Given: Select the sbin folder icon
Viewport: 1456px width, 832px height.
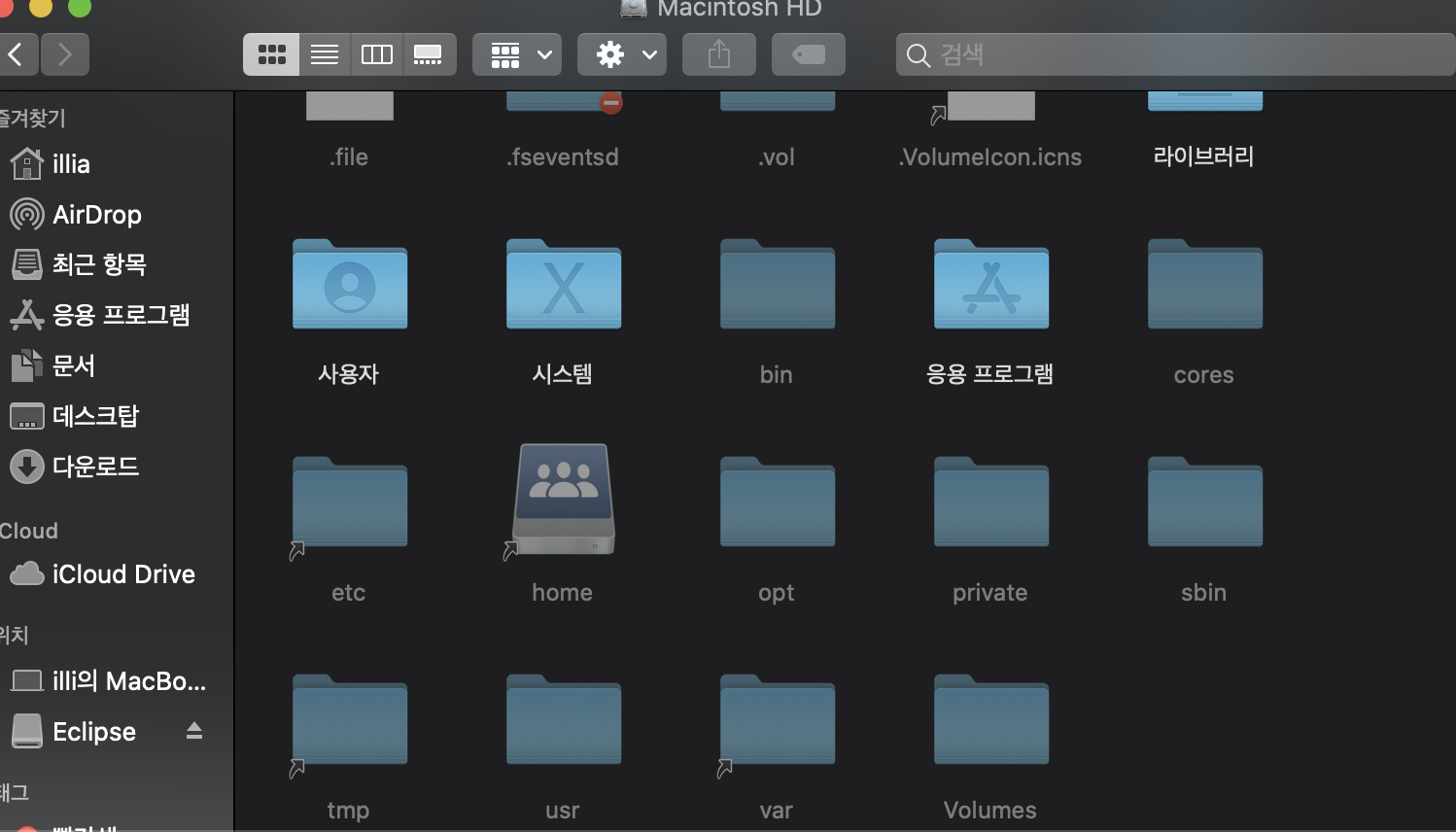Looking at the screenshot, I should tap(1205, 502).
